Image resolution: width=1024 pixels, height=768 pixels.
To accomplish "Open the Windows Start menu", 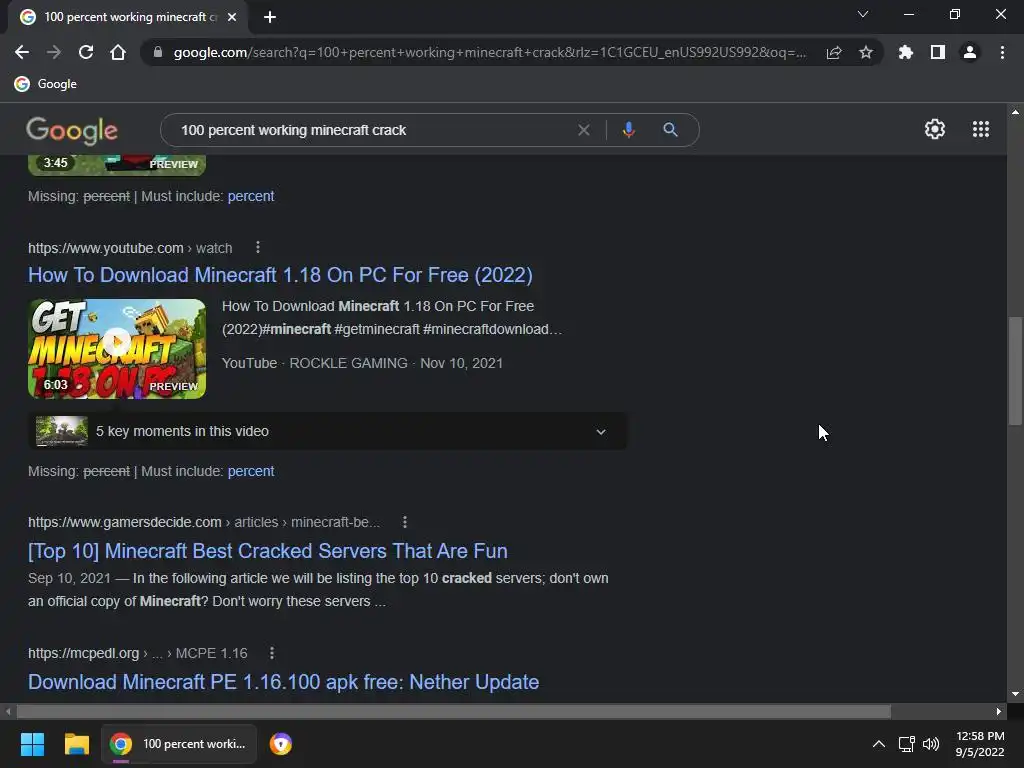I will 32,744.
